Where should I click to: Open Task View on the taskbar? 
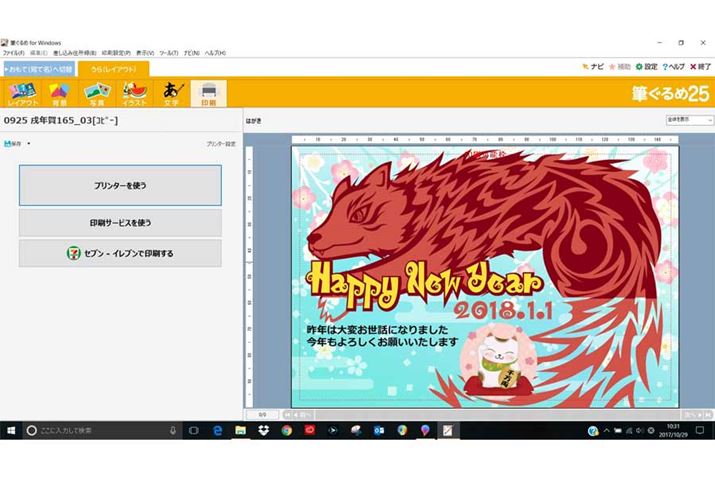tap(194, 430)
